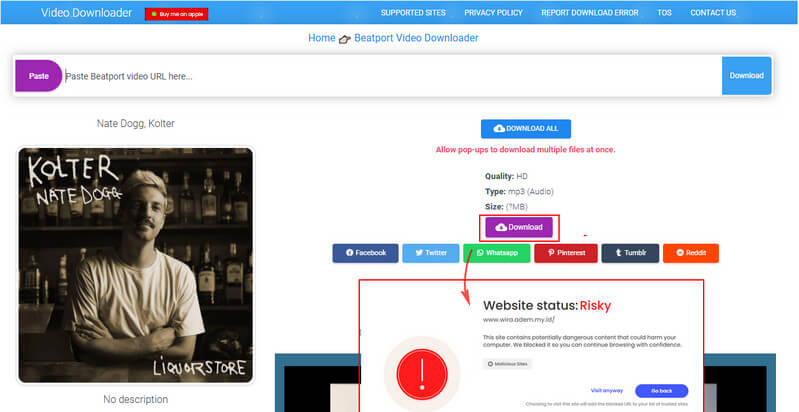Click the red exclamation warning icon
This screenshot has width=799, height=412.
[x=422, y=374]
